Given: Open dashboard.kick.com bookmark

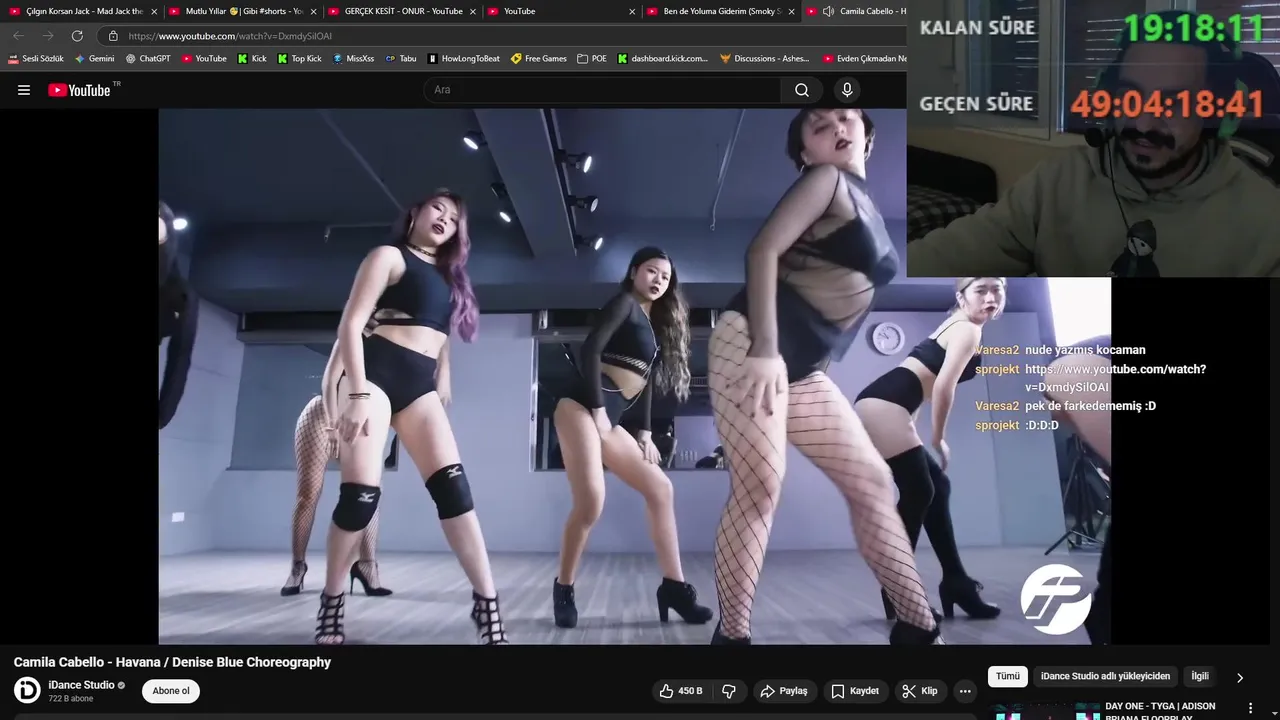Looking at the screenshot, I should click(662, 59).
